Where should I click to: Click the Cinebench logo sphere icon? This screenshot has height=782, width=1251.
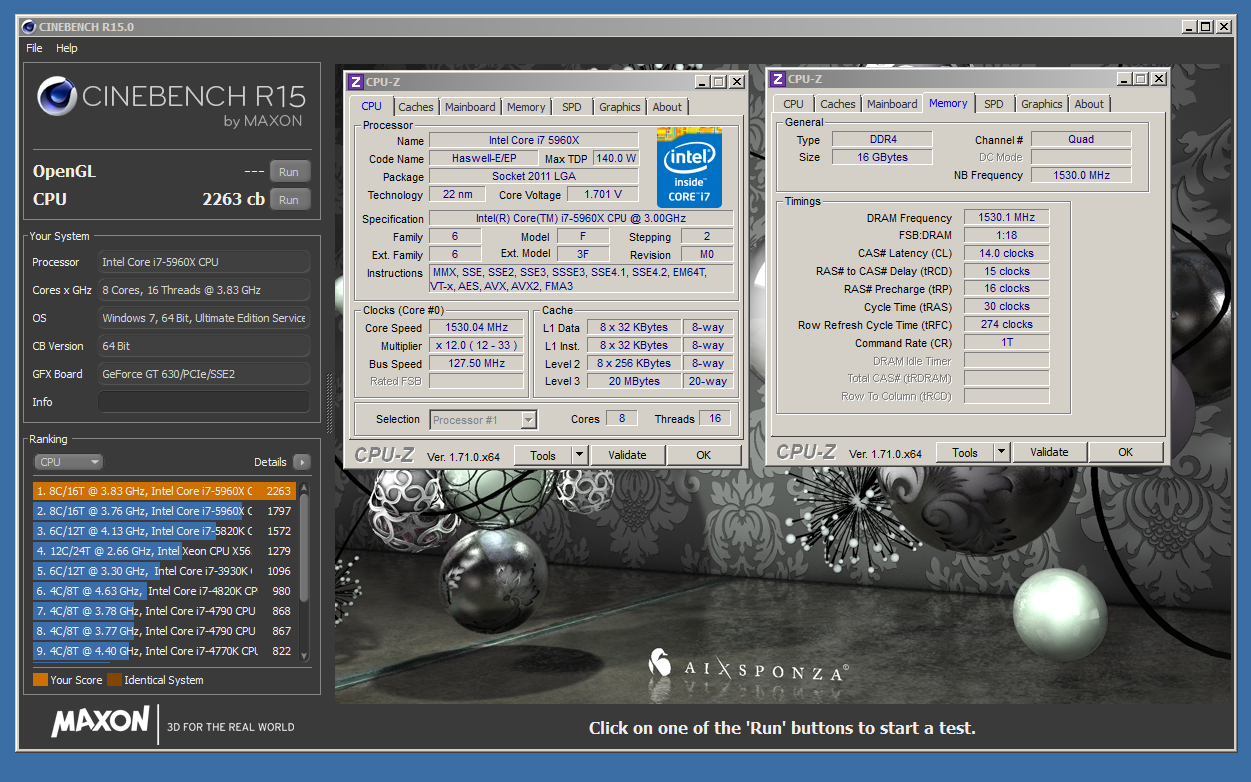pyautogui.click(x=57, y=97)
